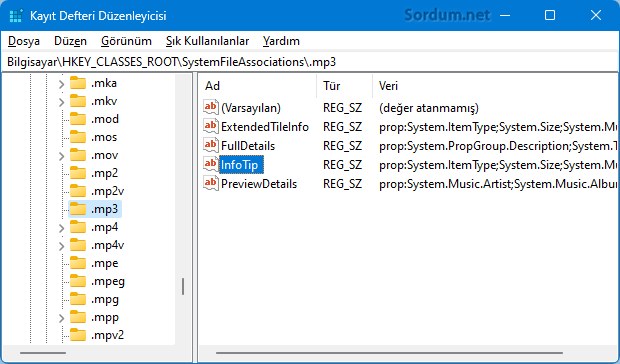Select the .mos folder icon
620x364 pixels.
tap(78, 137)
